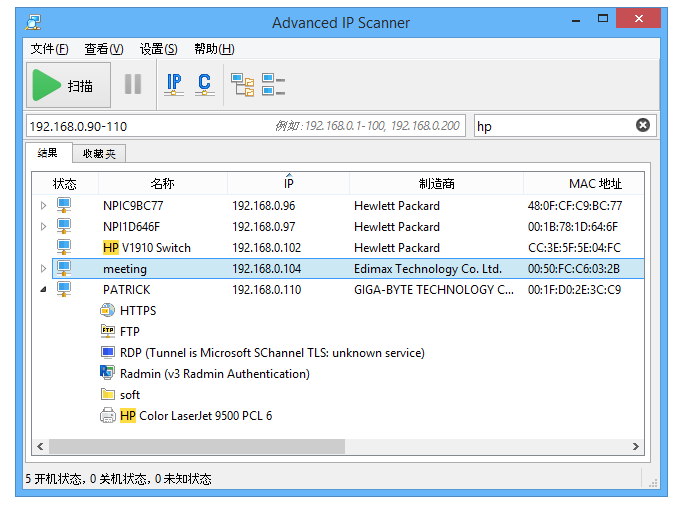Click IP address 192.168.0.96
This screenshot has height=525, width=690.
coord(264,206)
